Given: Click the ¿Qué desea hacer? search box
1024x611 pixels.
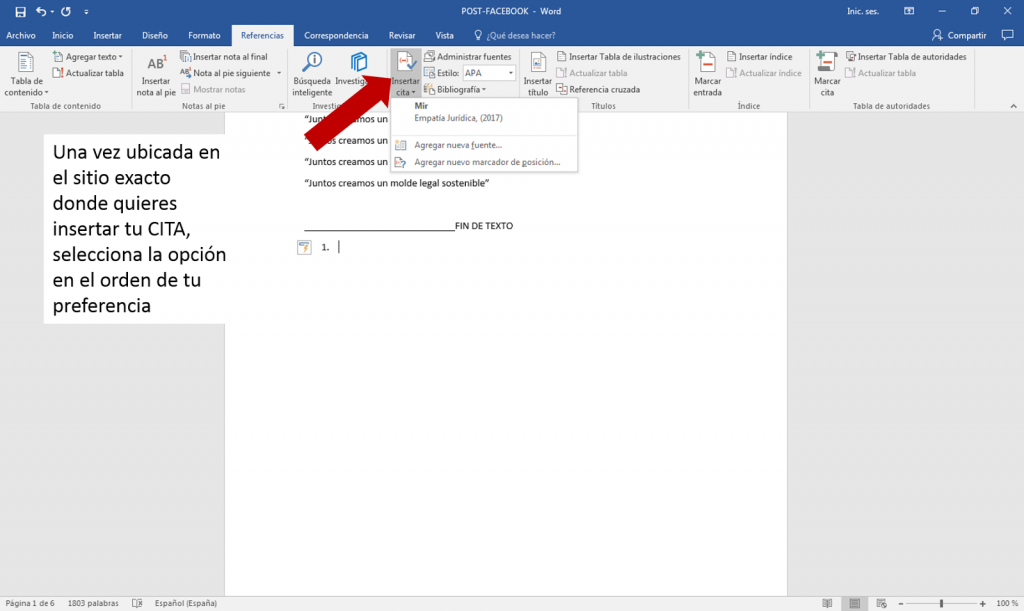Looking at the screenshot, I should 515,35.
